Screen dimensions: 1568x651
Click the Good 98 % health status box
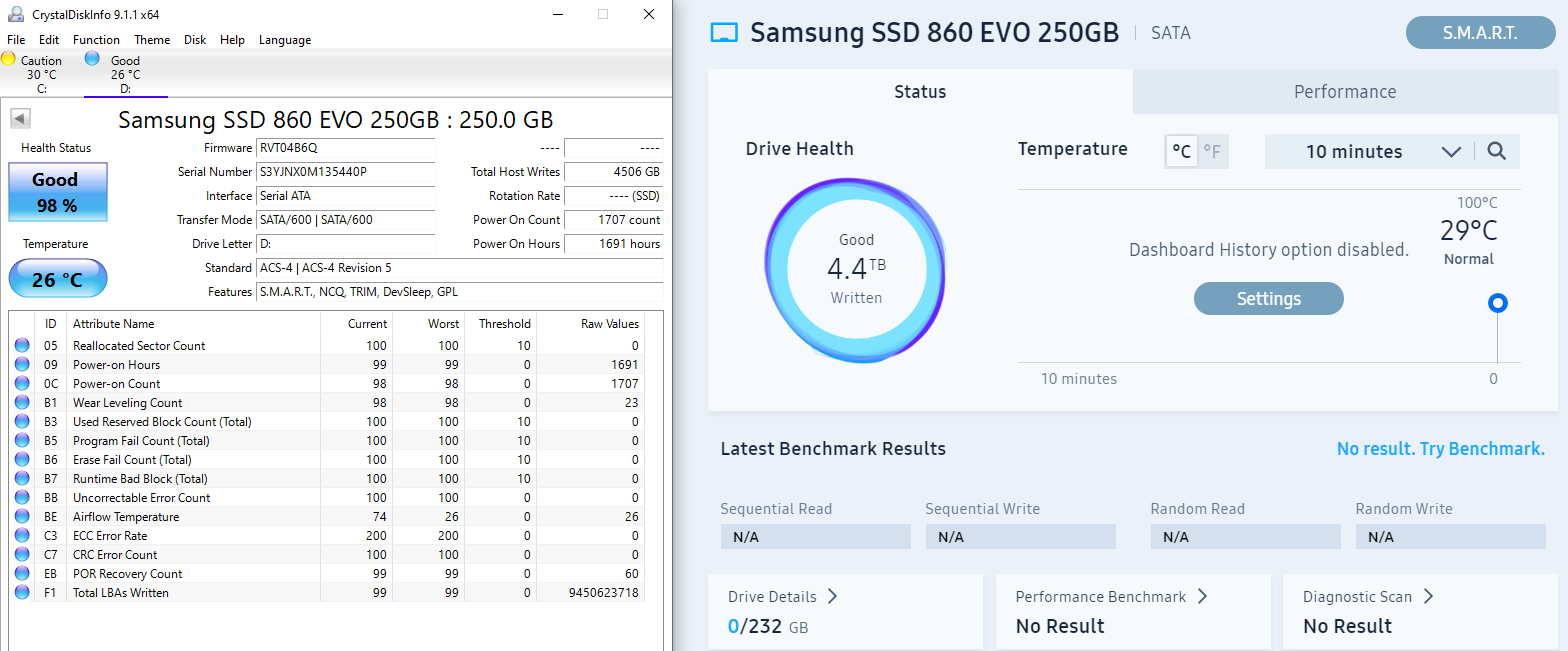[57, 190]
